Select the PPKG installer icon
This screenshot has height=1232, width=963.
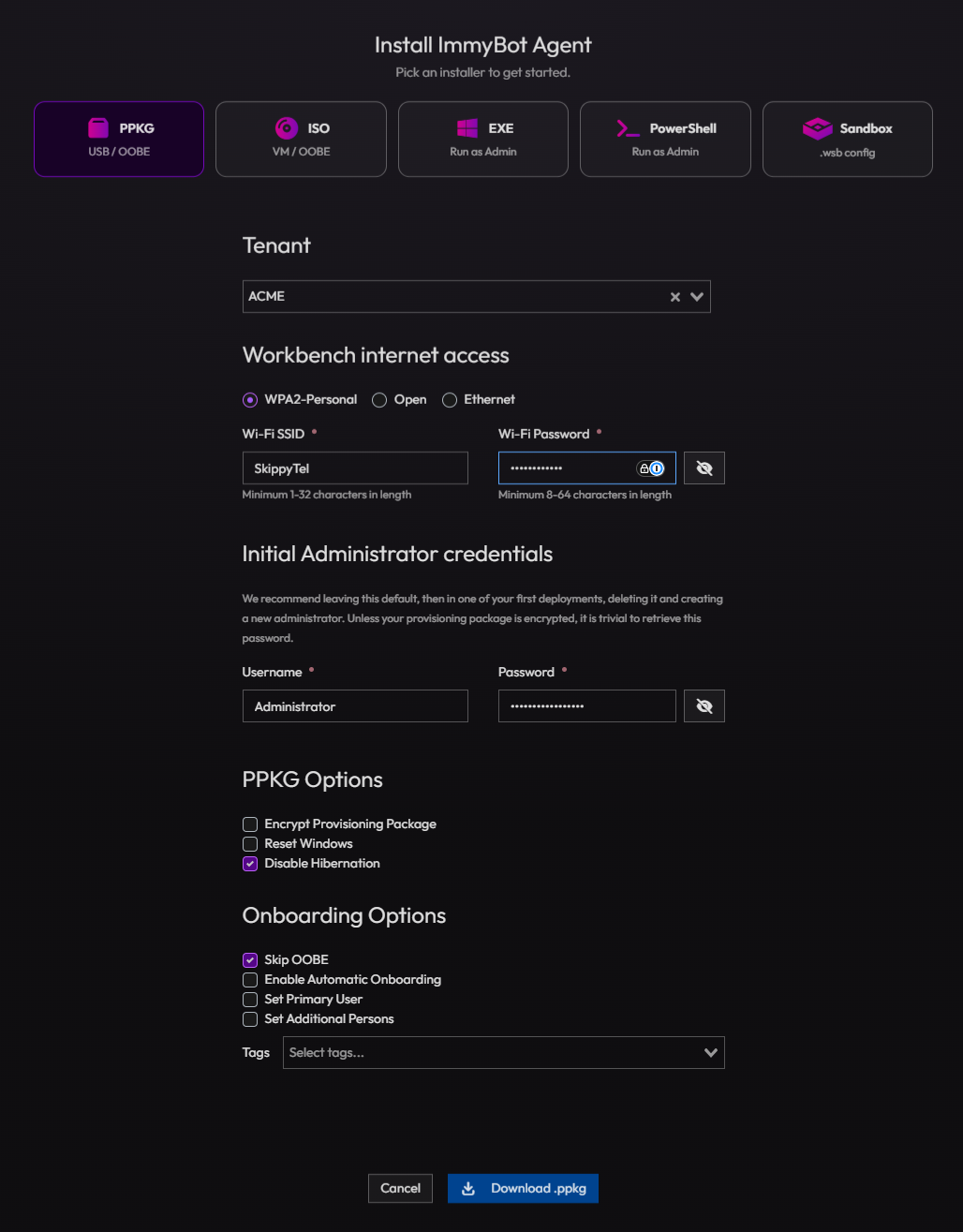point(98,128)
